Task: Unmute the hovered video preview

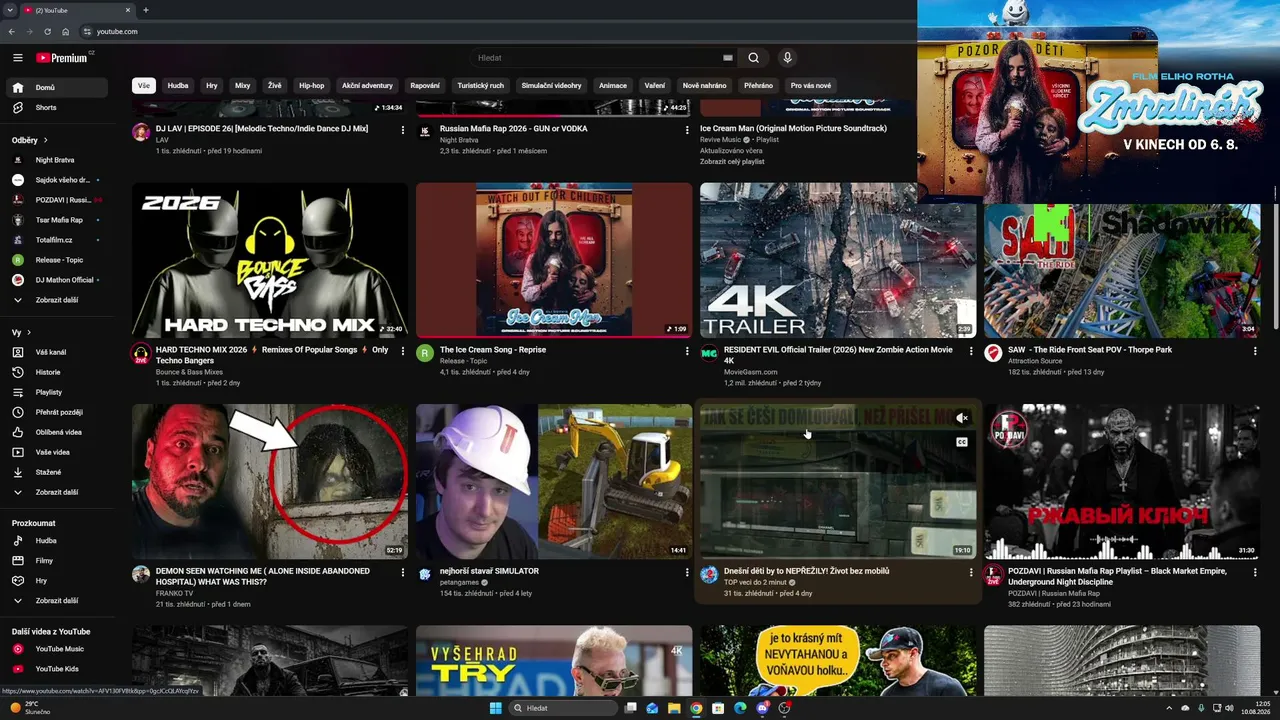Action: [x=961, y=418]
